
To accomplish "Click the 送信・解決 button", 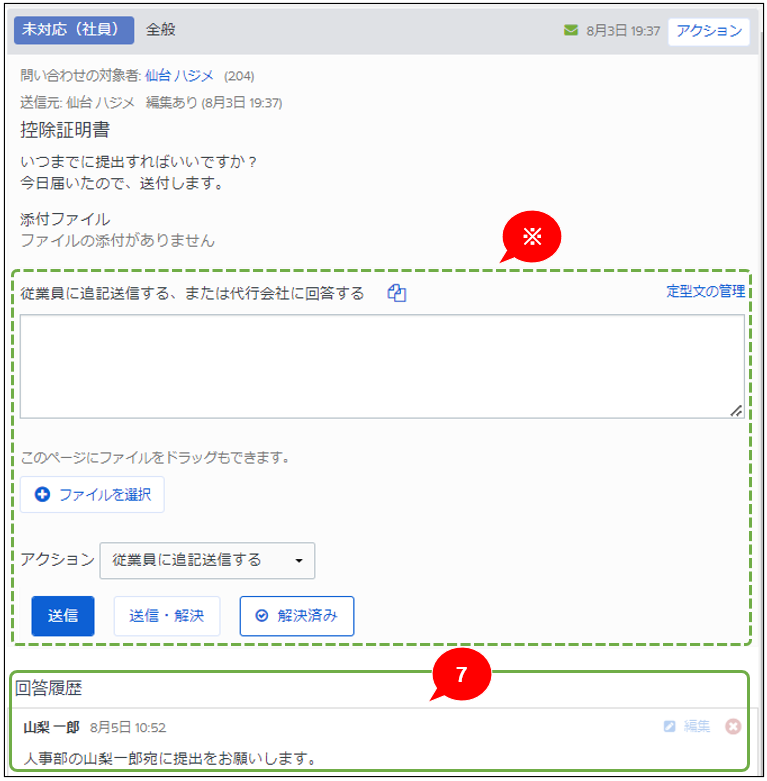I will pos(167,616).
